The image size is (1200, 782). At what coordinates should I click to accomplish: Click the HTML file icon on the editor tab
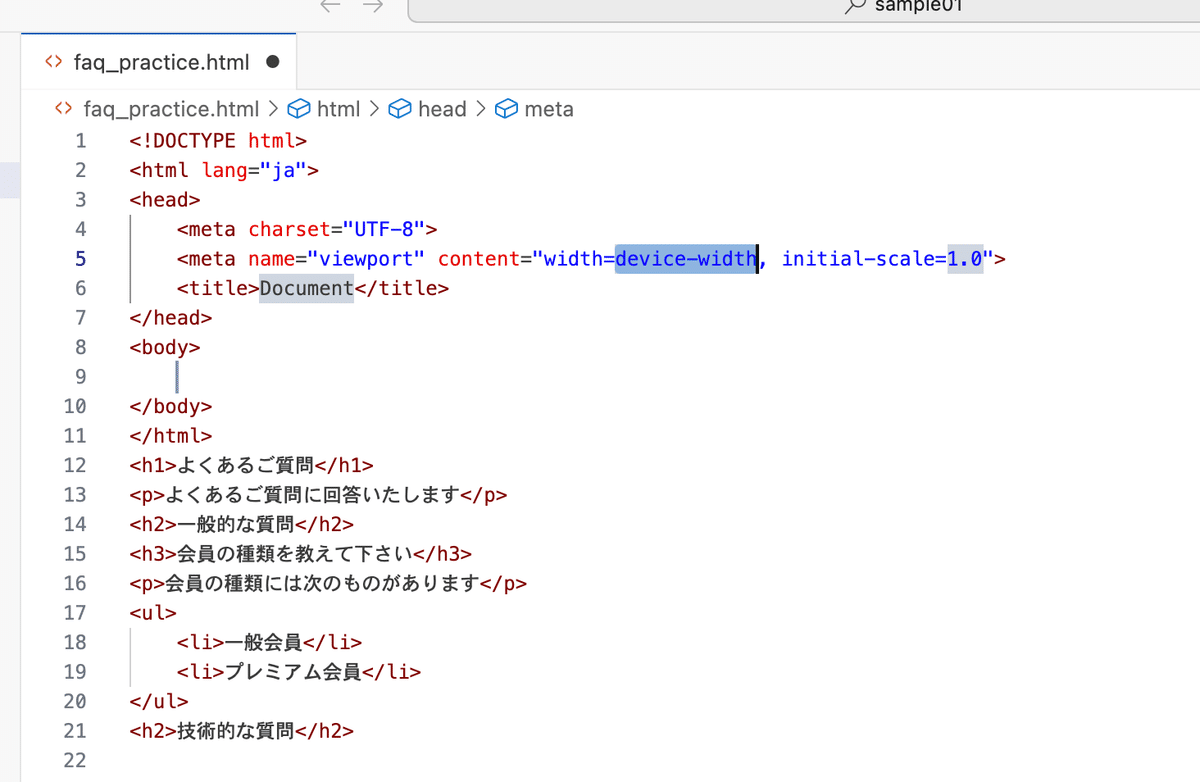53,62
